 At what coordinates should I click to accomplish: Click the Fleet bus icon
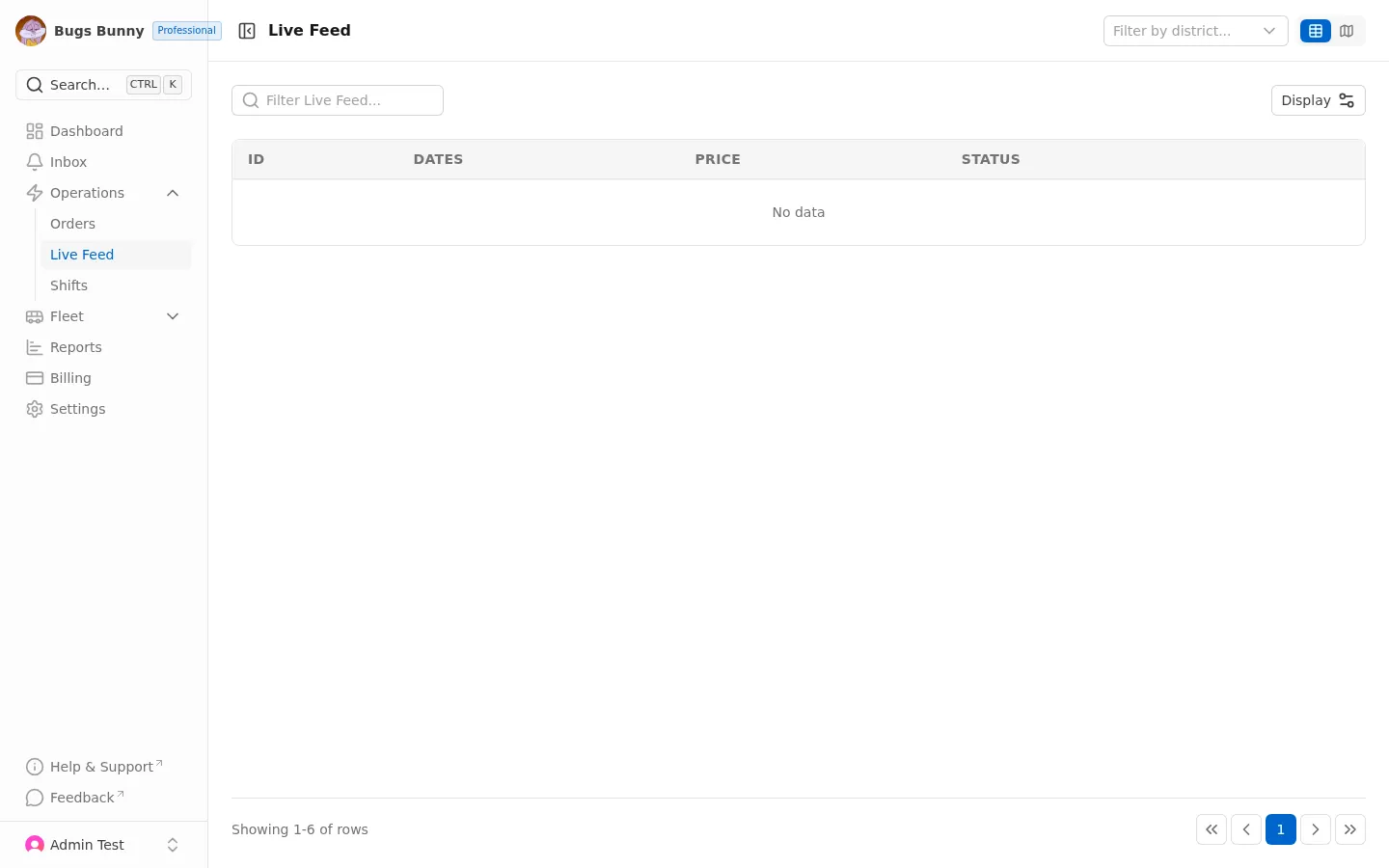[x=35, y=316]
